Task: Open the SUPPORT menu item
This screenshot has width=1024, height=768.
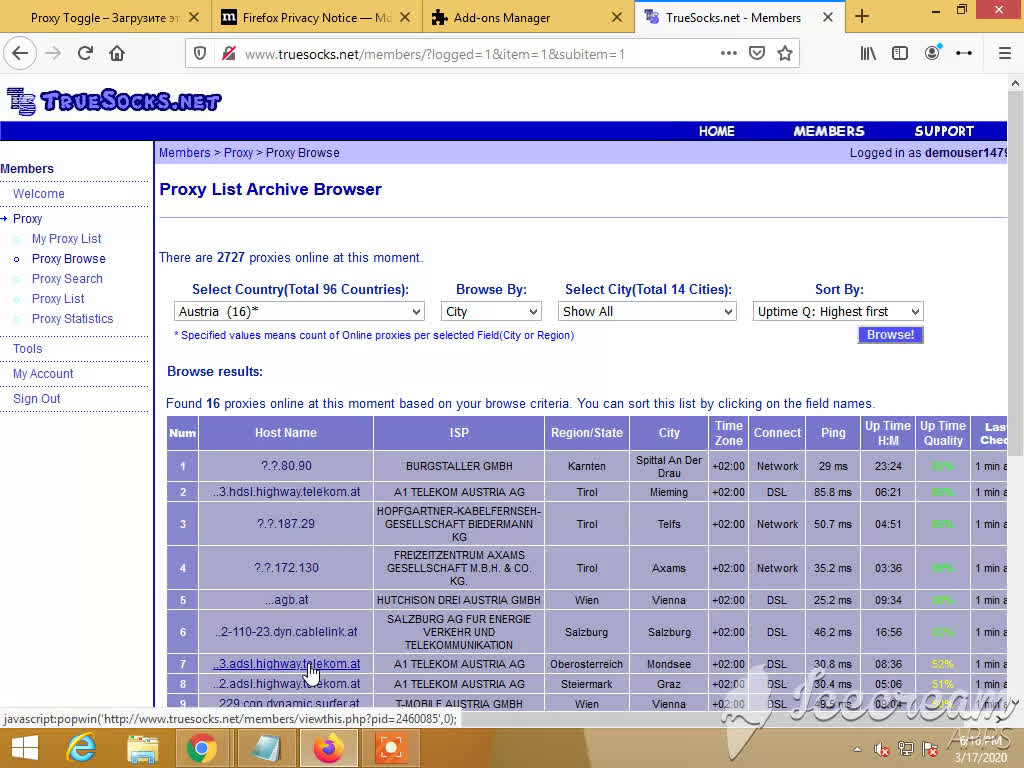Action: [944, 131]
